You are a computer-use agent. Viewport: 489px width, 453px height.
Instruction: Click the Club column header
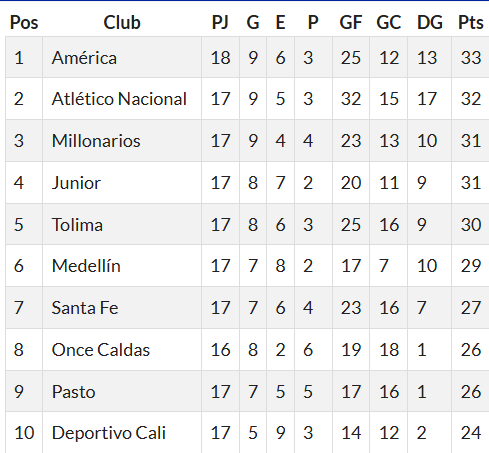[x=122, y=23]
